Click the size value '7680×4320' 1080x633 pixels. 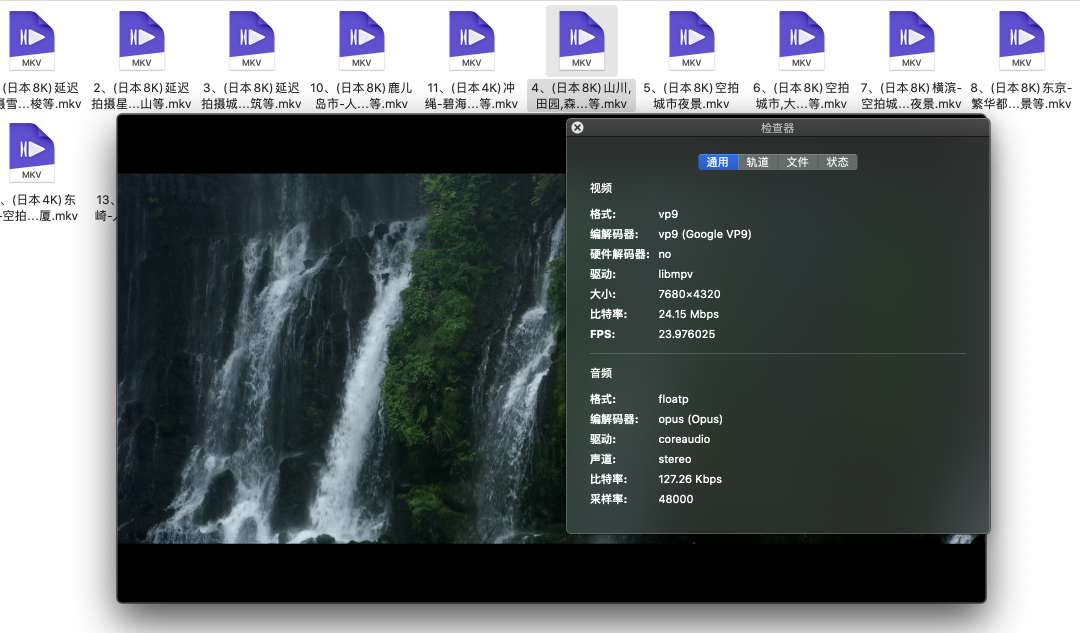pos(689,294)
